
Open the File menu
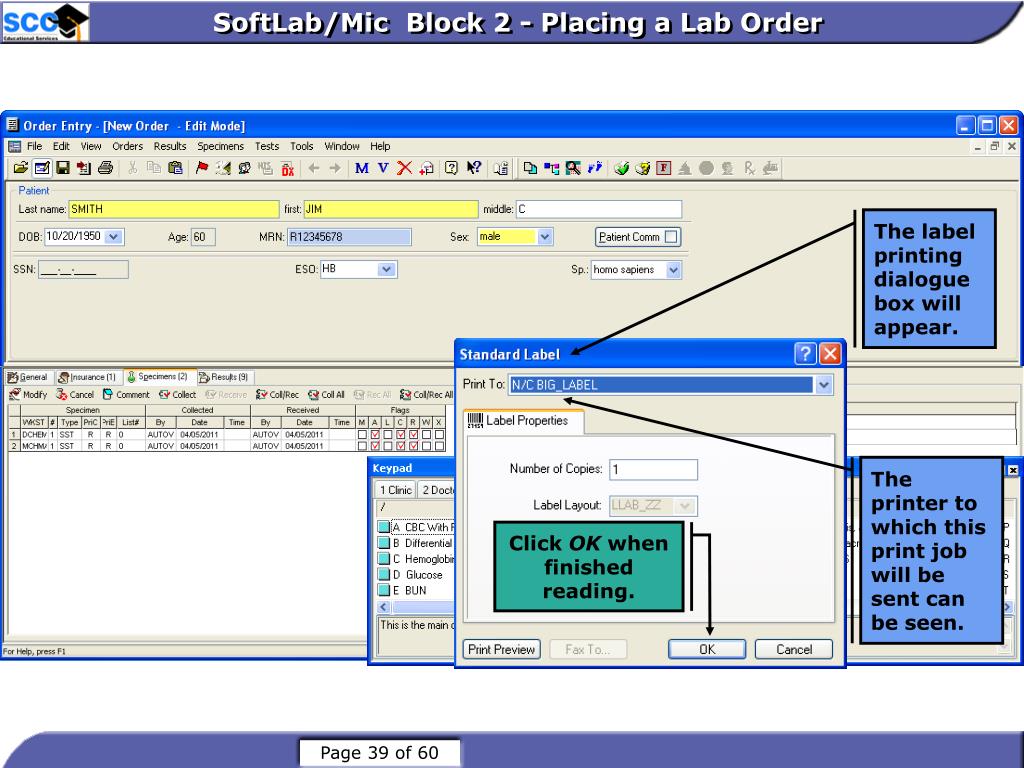click(34, 146)
